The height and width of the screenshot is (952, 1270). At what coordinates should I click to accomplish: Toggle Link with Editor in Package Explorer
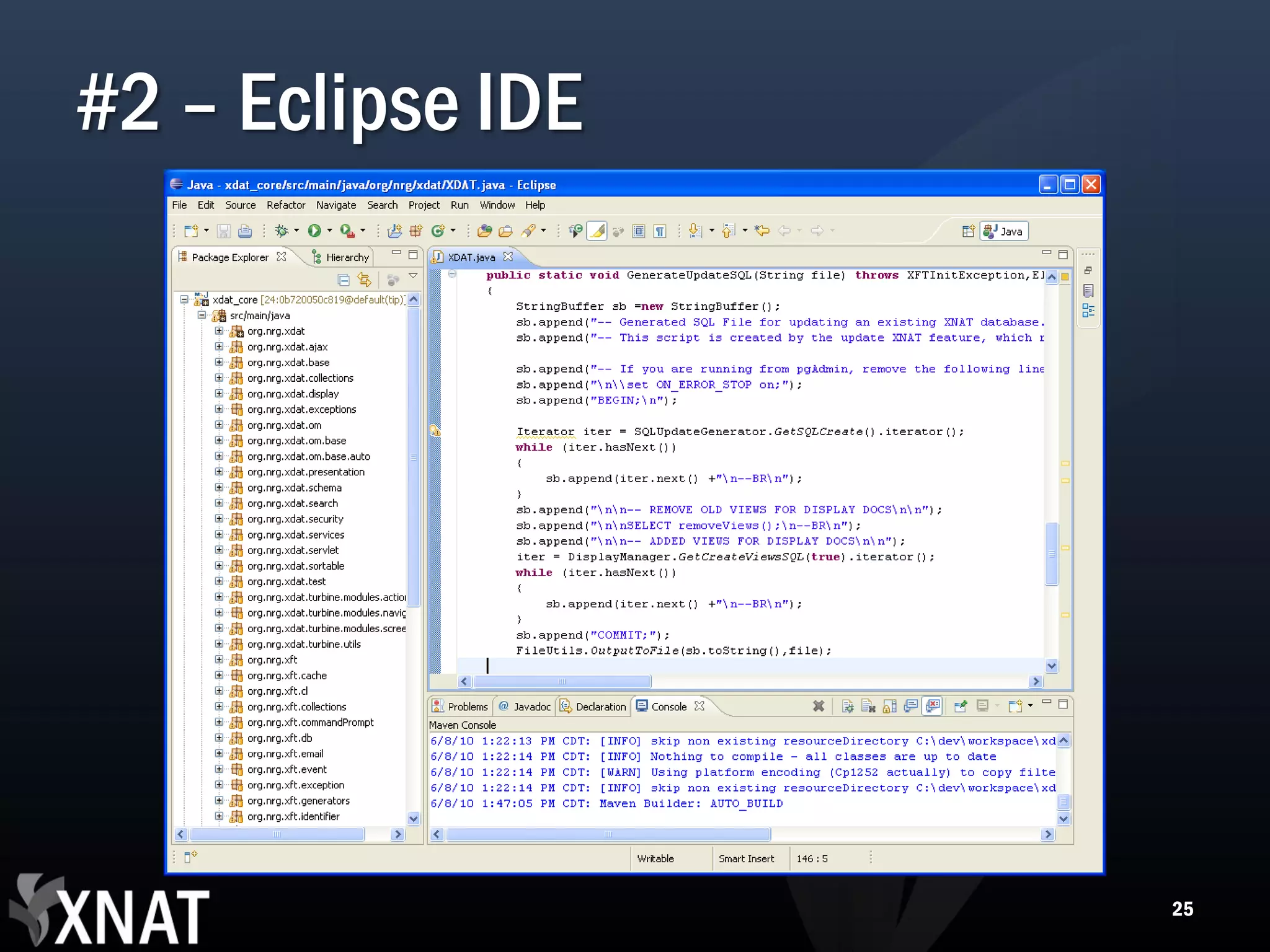pos(365,280)
